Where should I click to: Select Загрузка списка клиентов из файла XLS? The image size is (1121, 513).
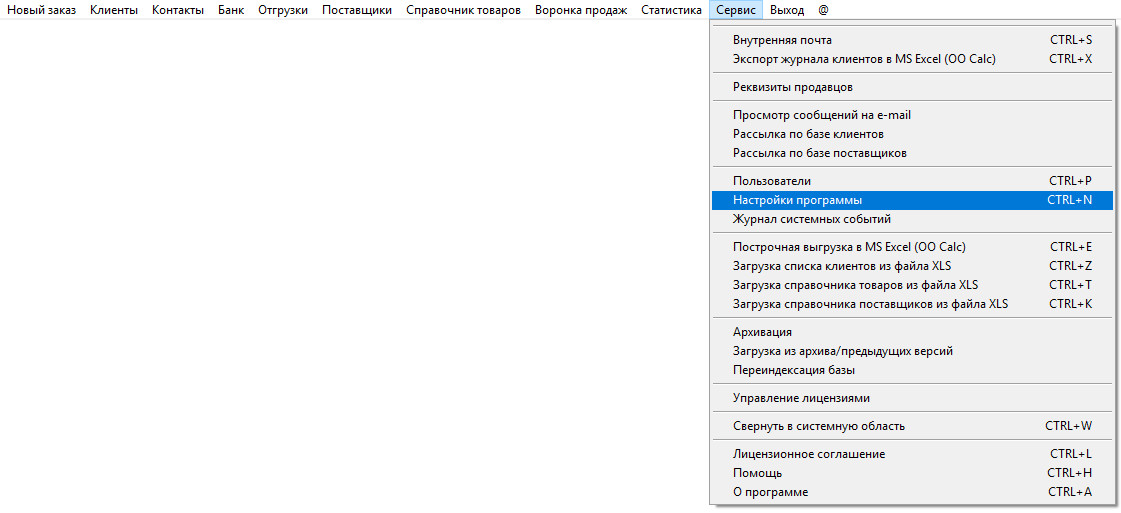pos(842,266)
